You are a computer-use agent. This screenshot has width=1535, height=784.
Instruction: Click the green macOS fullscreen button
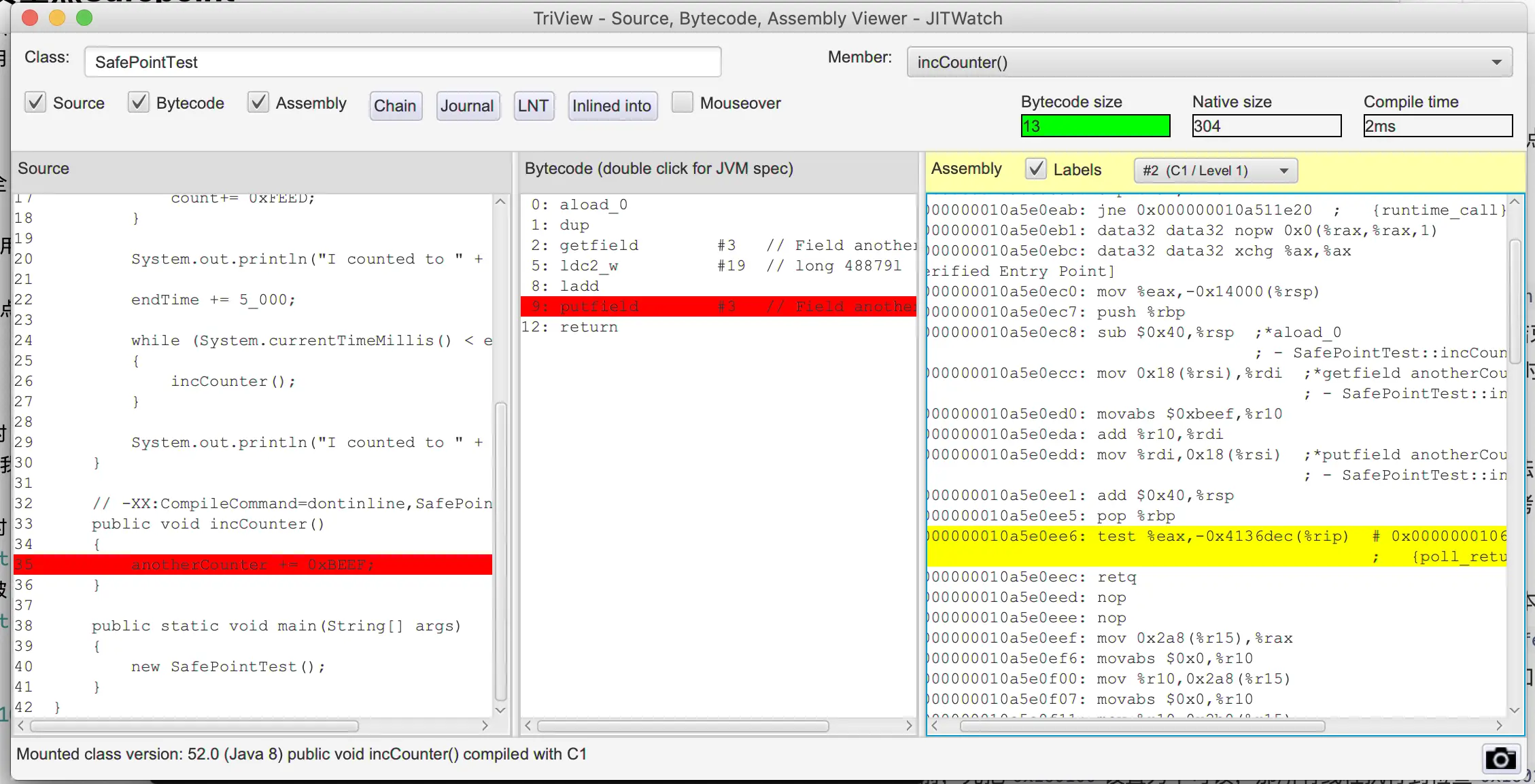(x=84, y=18)
